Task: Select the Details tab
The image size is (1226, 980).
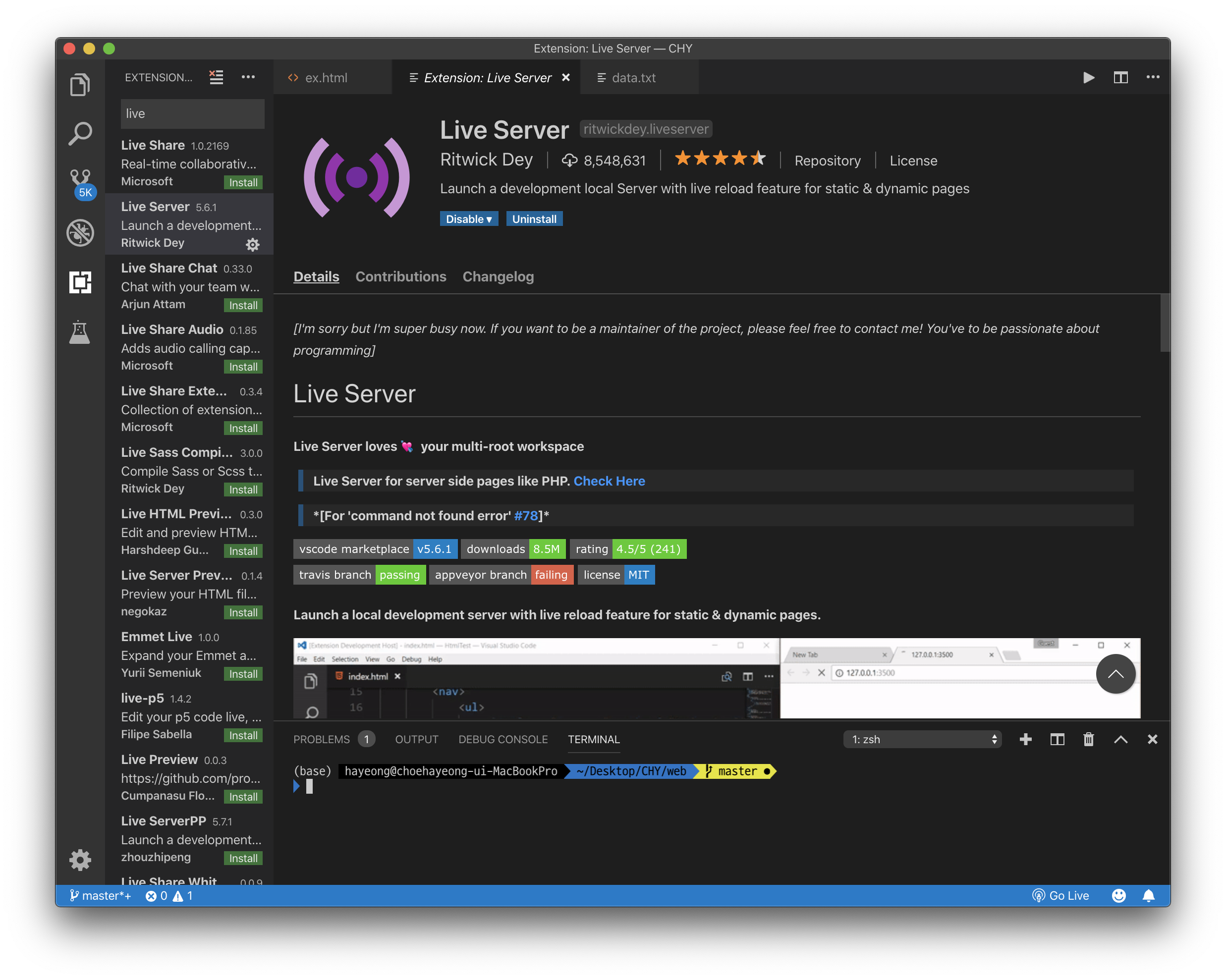Action: [316, 276]
